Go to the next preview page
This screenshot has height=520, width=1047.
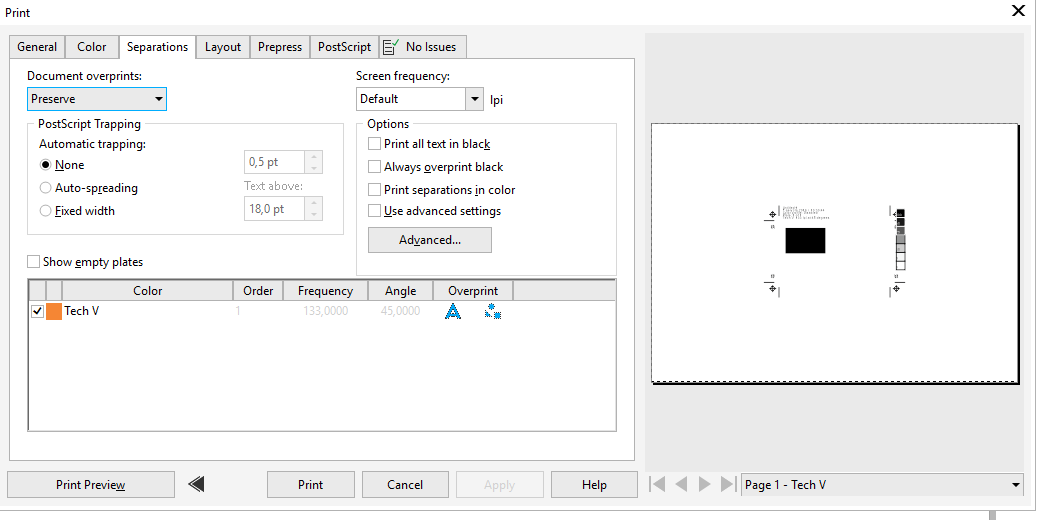pos(705,485)
